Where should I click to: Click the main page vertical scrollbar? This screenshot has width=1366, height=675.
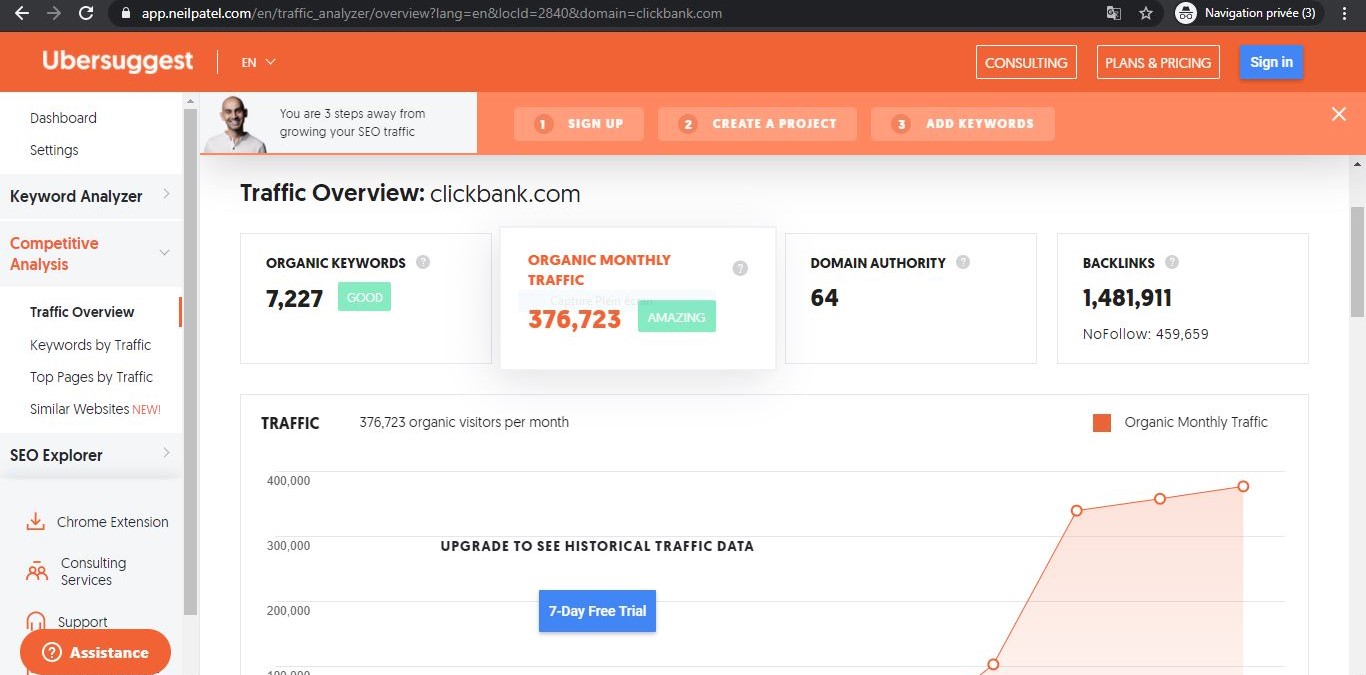(x=1357, y=262)
